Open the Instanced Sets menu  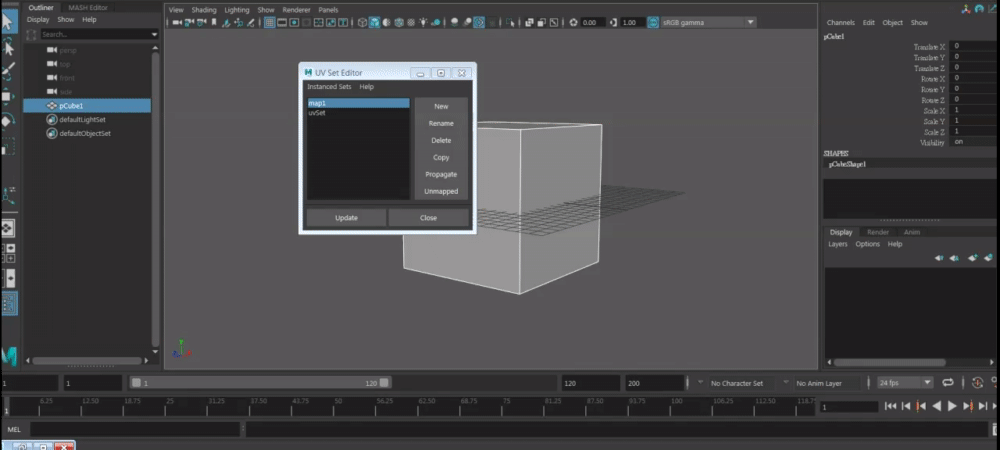(329, 87)
